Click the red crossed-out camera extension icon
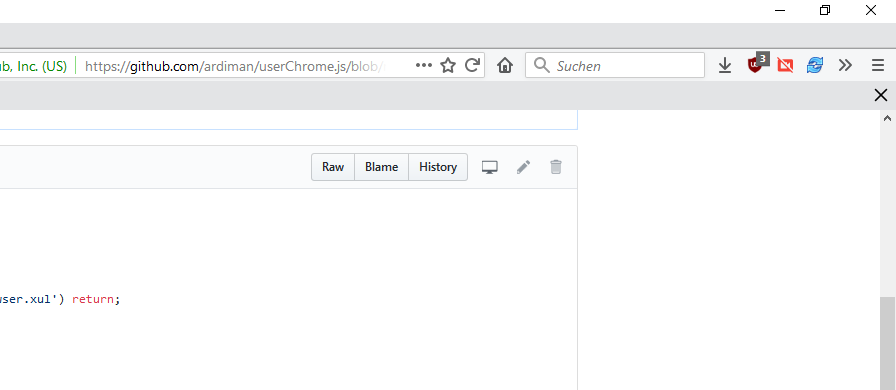 (785, 66)
